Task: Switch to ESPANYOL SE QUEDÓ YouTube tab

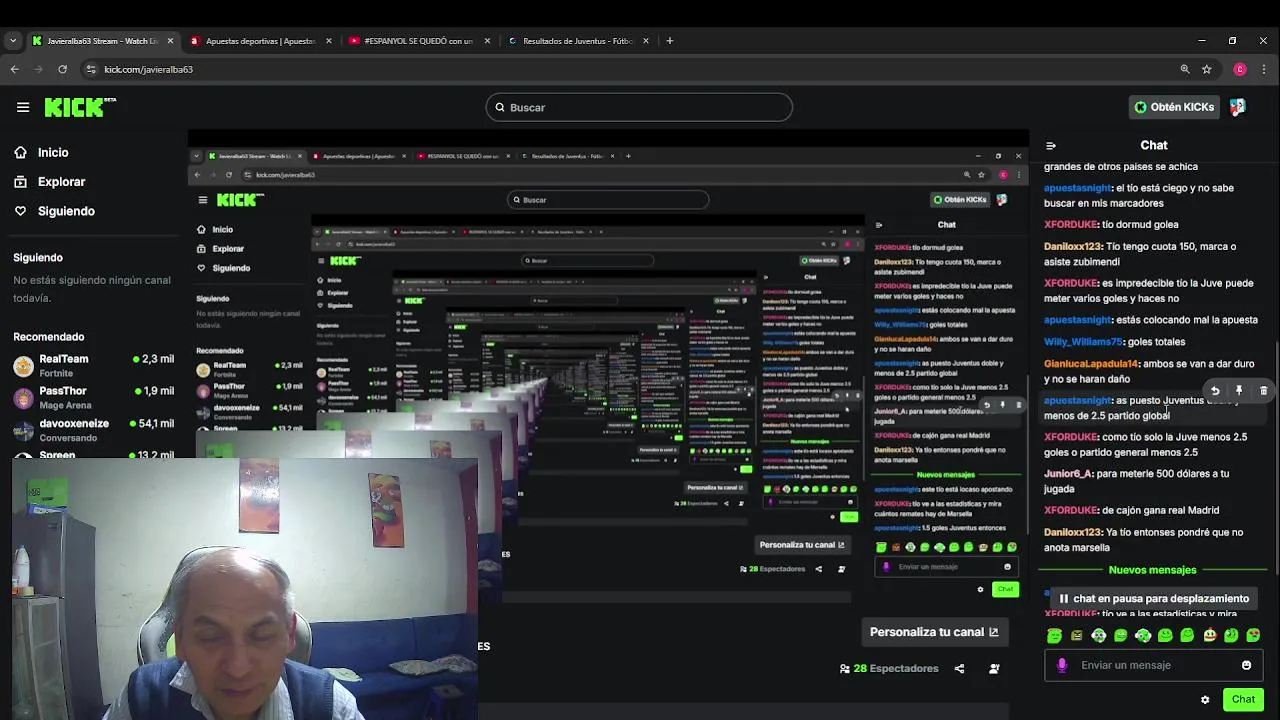Action: point(418,41)
